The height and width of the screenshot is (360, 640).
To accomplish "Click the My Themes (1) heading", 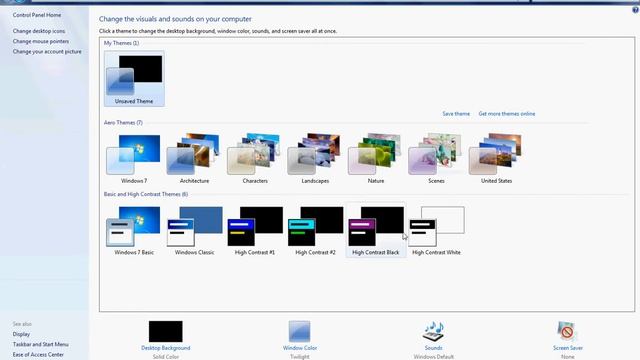I will click(x=121, y=43).
